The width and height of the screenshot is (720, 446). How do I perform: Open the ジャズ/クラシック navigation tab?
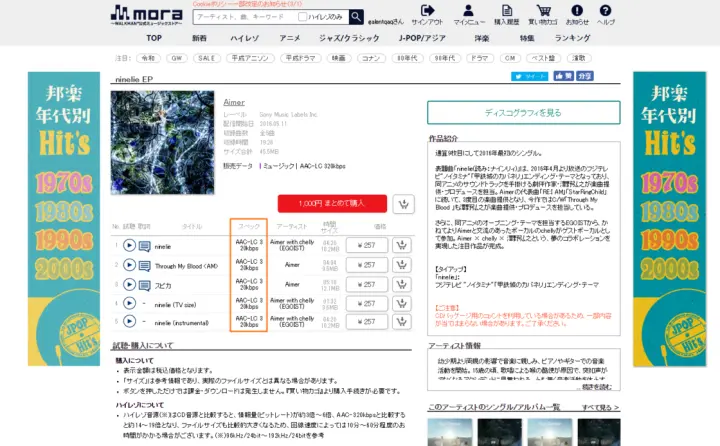pyautogui.click(x=349, y=38)
